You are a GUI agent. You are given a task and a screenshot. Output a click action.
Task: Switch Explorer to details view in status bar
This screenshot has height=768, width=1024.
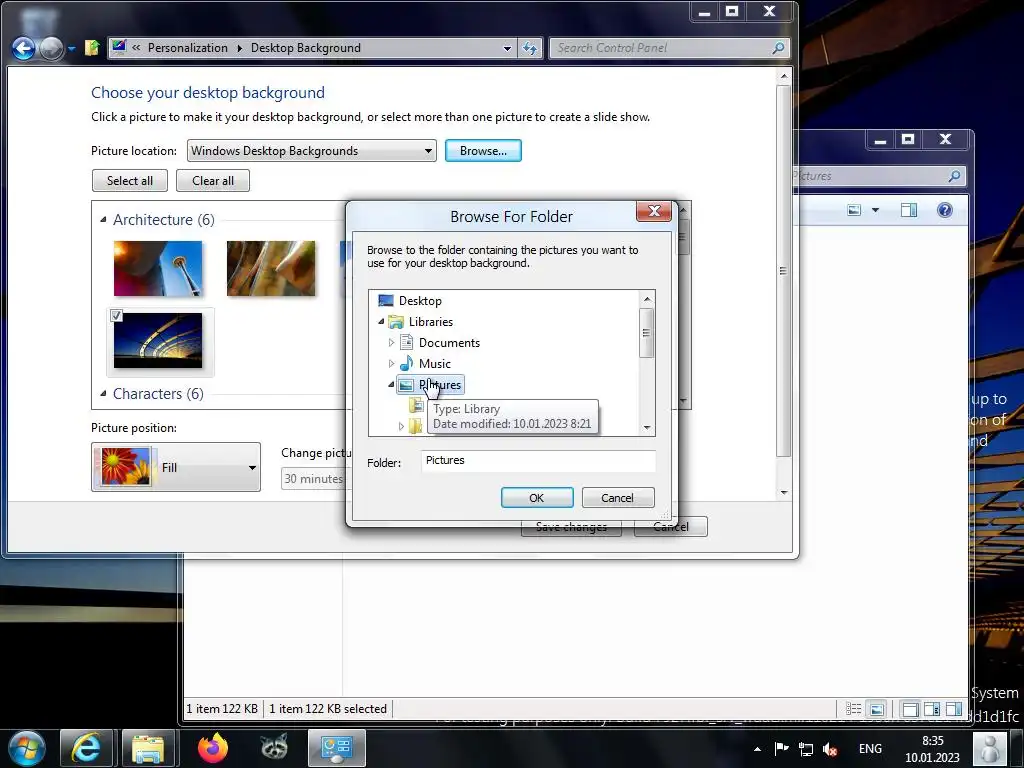click(854, 709)
